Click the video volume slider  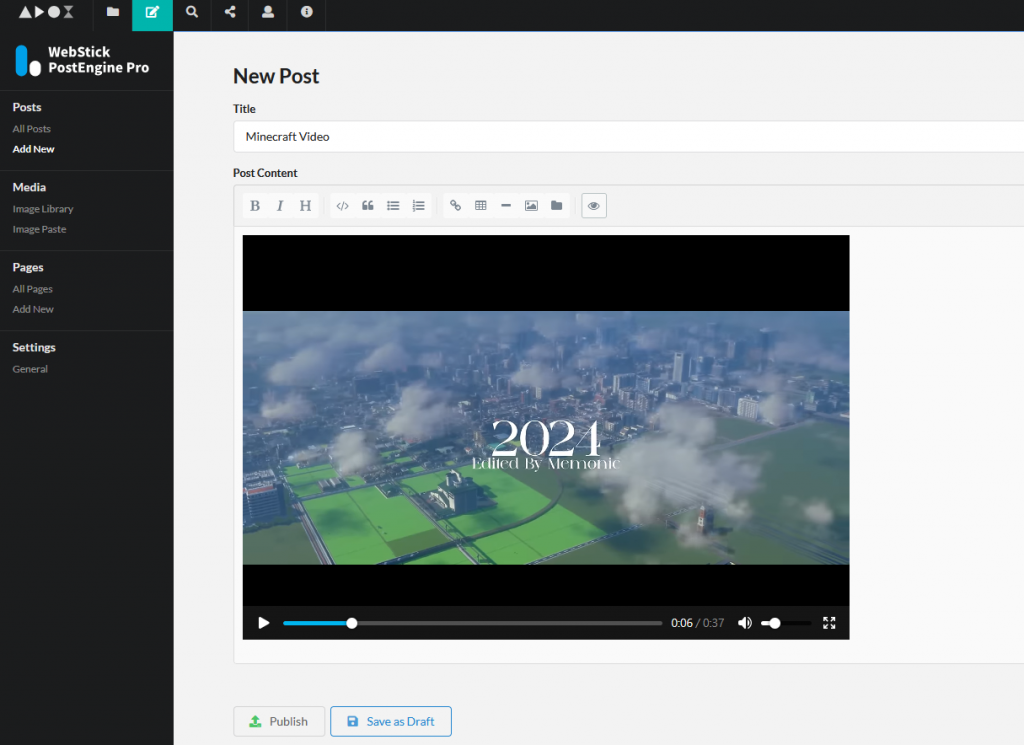pyautogui.click(x=786, y=623)
